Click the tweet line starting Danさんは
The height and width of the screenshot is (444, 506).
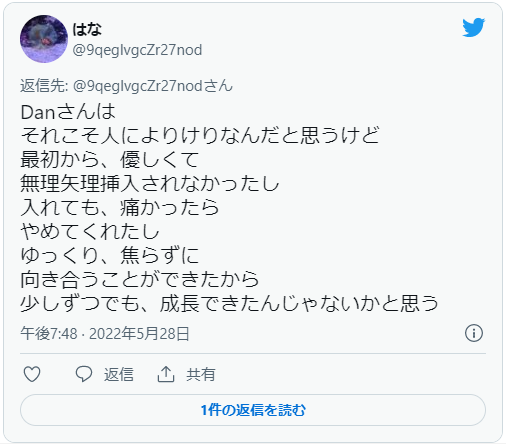click(68, 112)
